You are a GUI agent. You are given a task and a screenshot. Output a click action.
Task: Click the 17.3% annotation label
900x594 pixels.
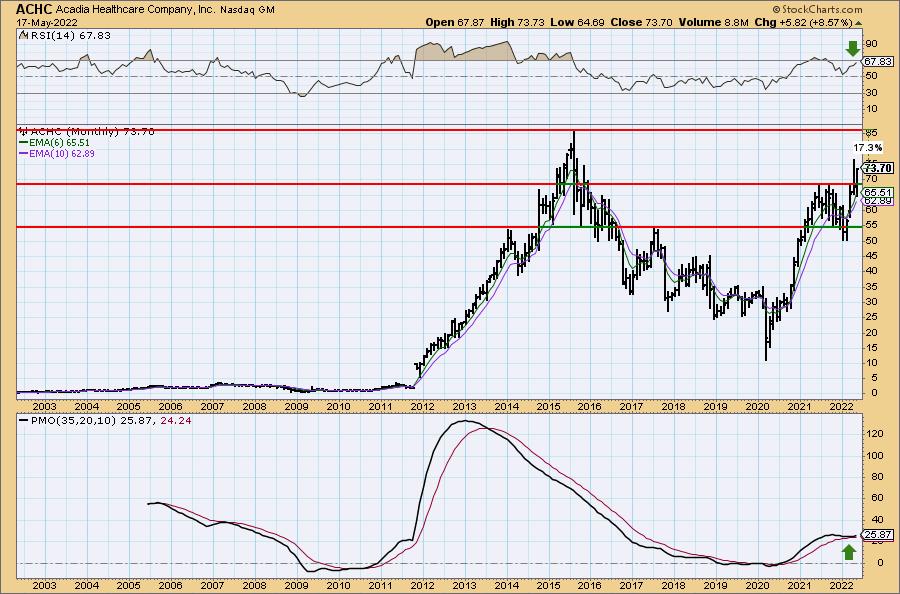(x=868, y=148)
